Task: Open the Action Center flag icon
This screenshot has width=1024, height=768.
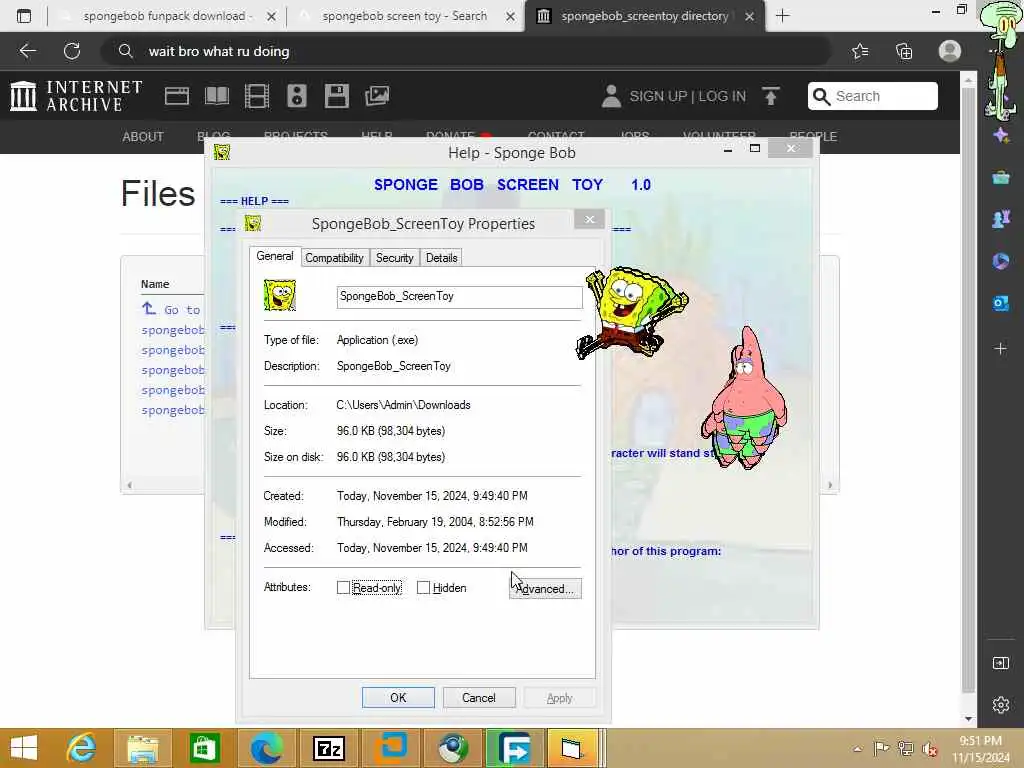Action: (x=882, y=749)
